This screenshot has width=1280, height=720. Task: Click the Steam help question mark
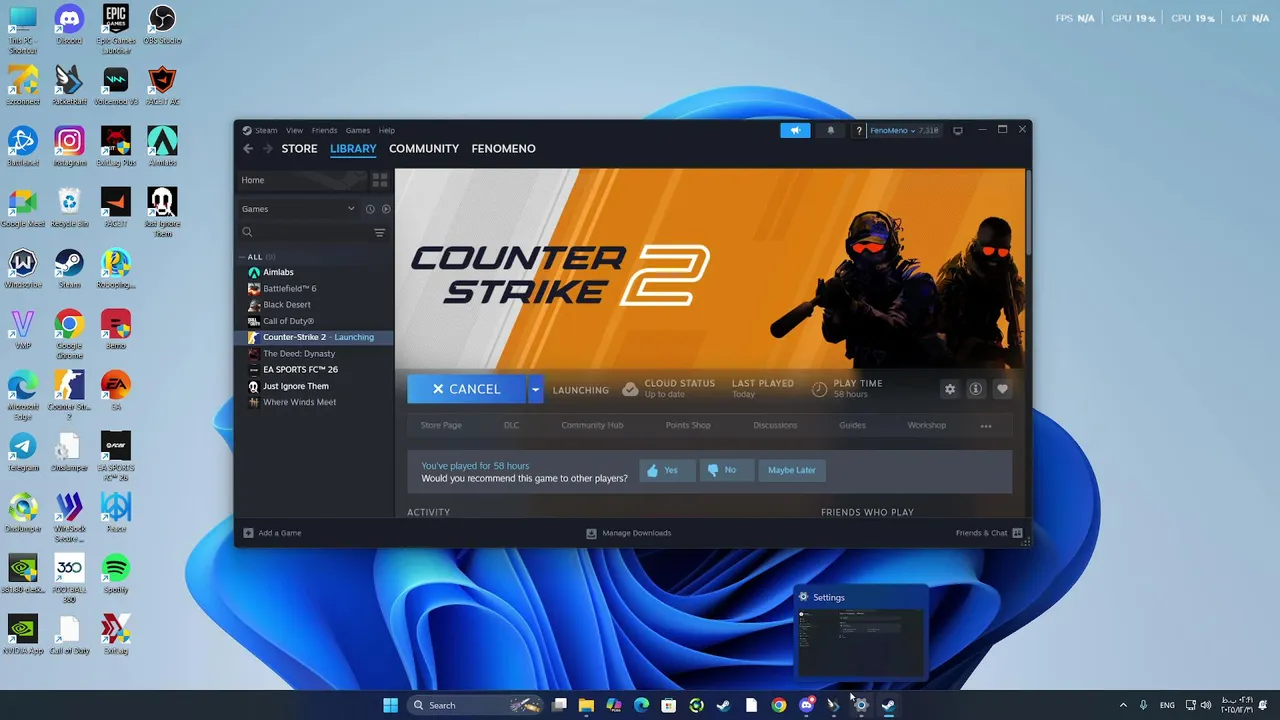coord(858,130)
